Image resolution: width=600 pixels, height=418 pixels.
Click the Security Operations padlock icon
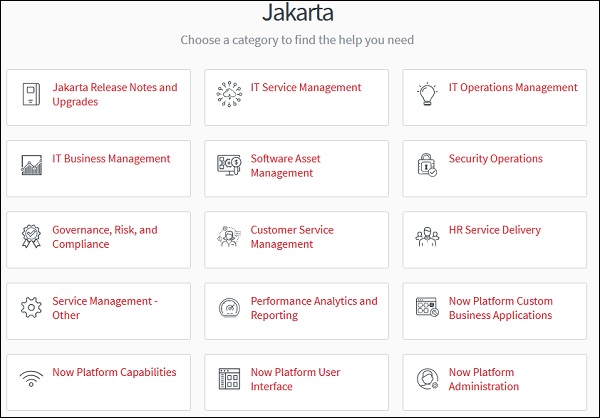427,166
